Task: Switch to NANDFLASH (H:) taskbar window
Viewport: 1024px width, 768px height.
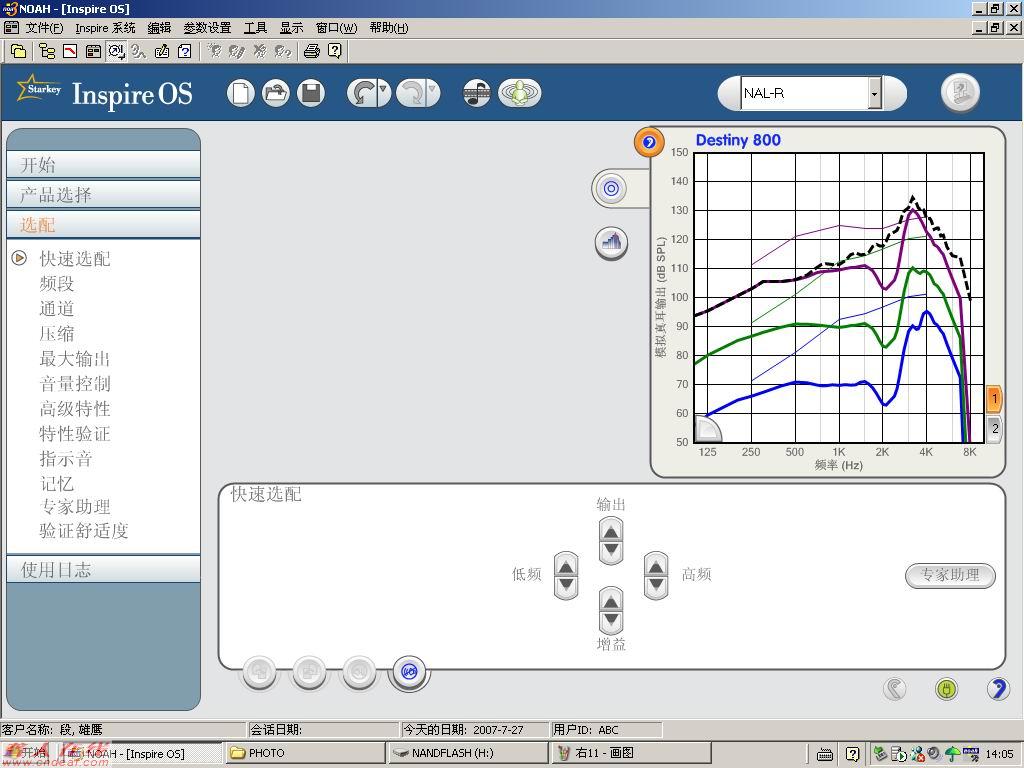Action: coord(468,753)
